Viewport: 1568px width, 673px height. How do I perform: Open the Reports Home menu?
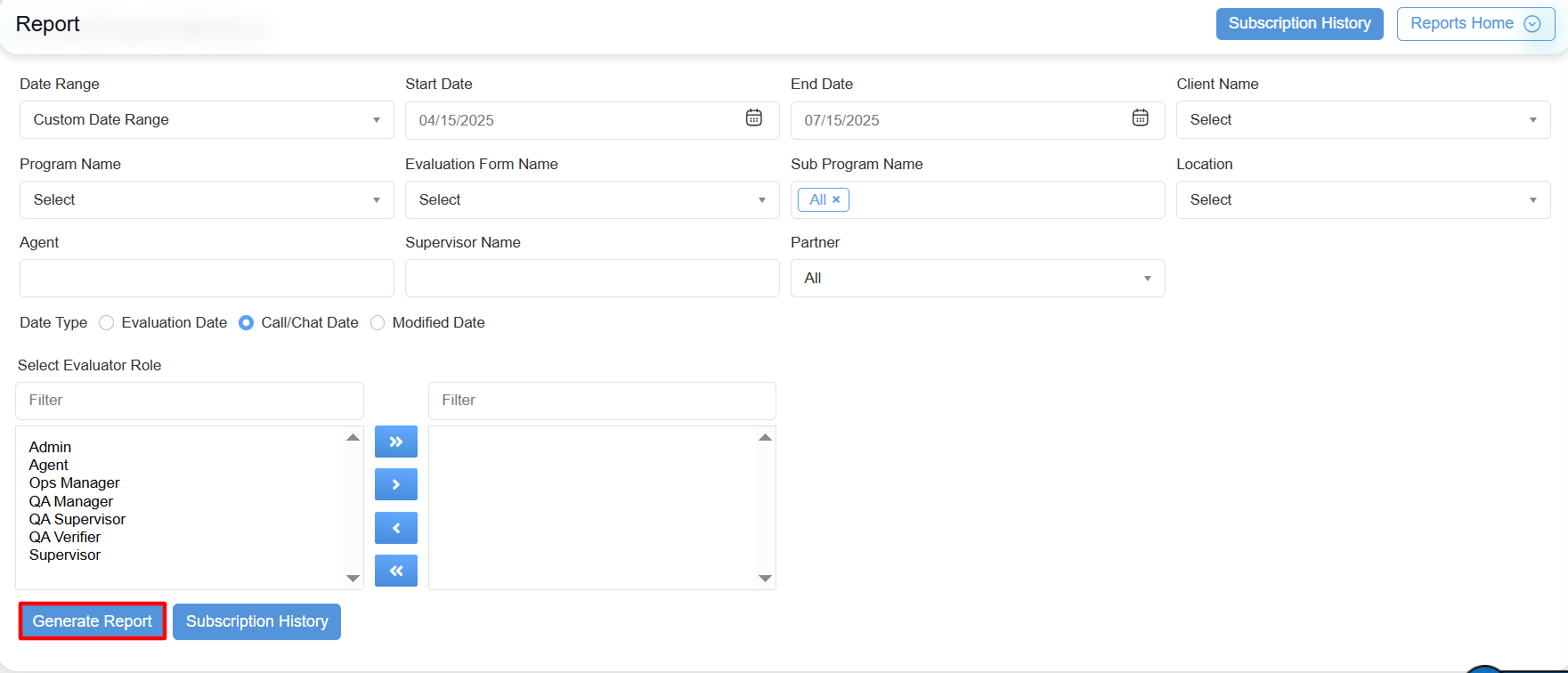[x=1475, y=24]
